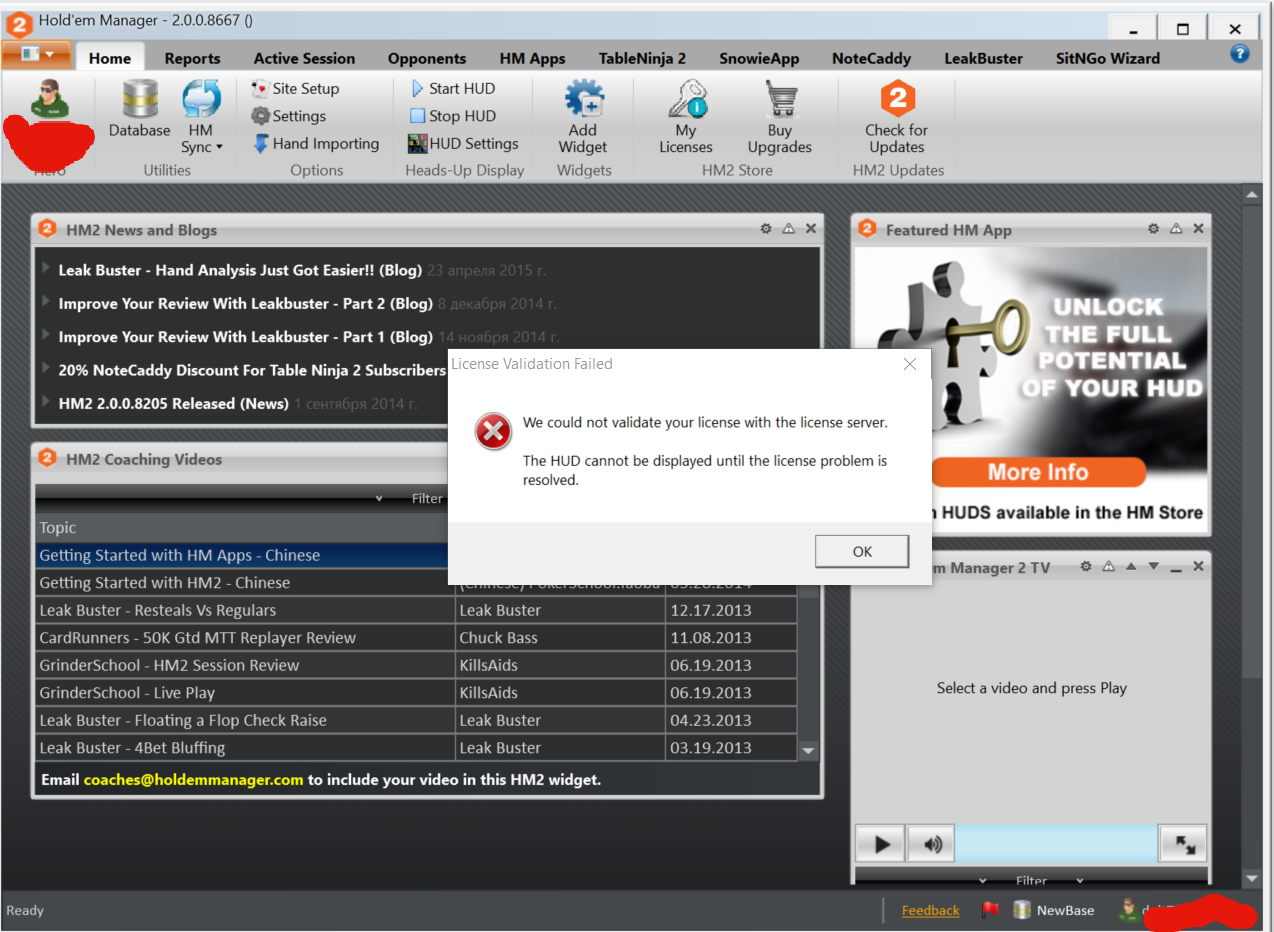Viewport: 1274px width, 932px height.
Task: Open Hand Importing options
Action: 315,144
